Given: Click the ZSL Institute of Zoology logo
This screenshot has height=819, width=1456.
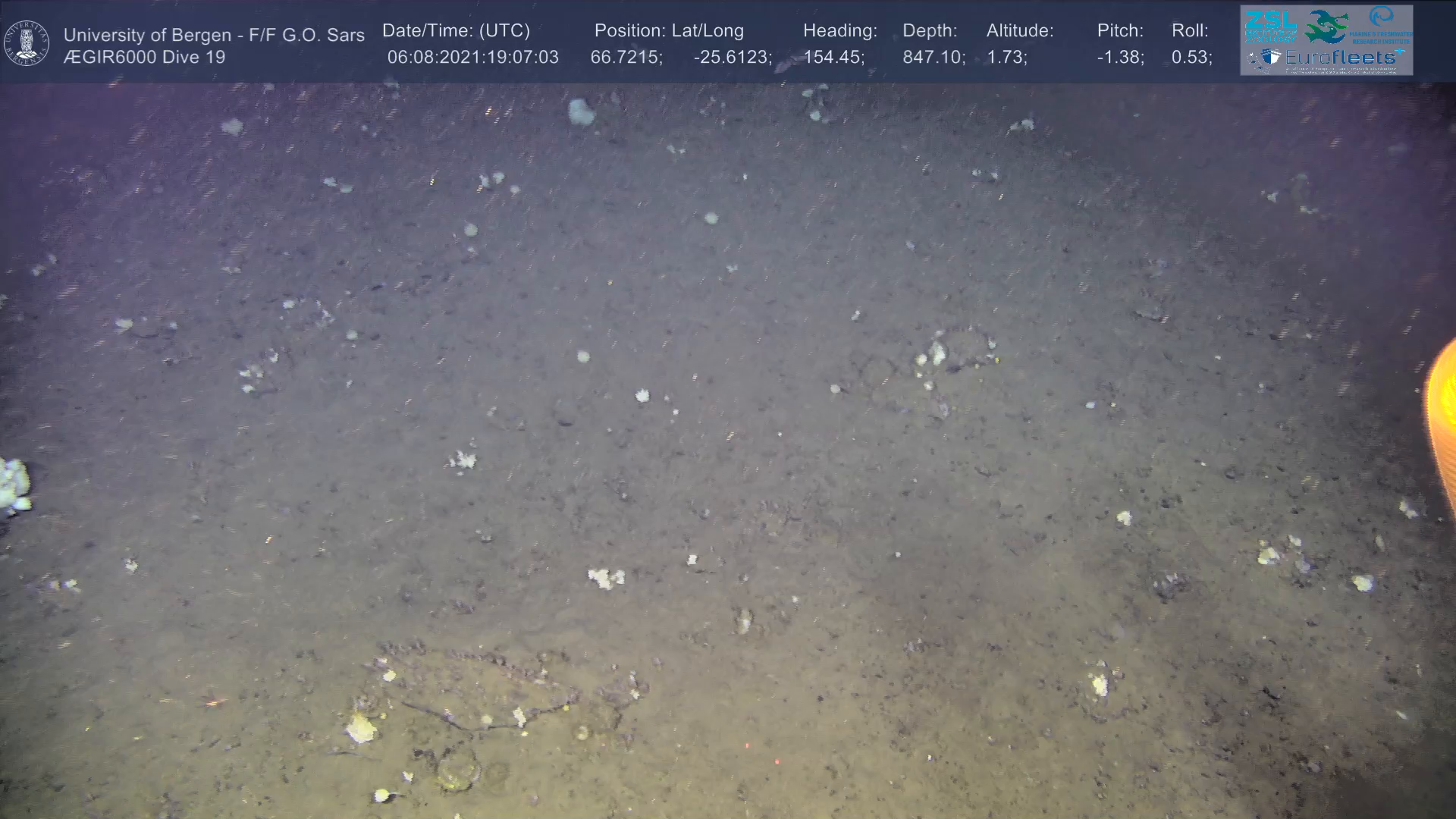Looking at the screenshot, I should point(1270,27).
